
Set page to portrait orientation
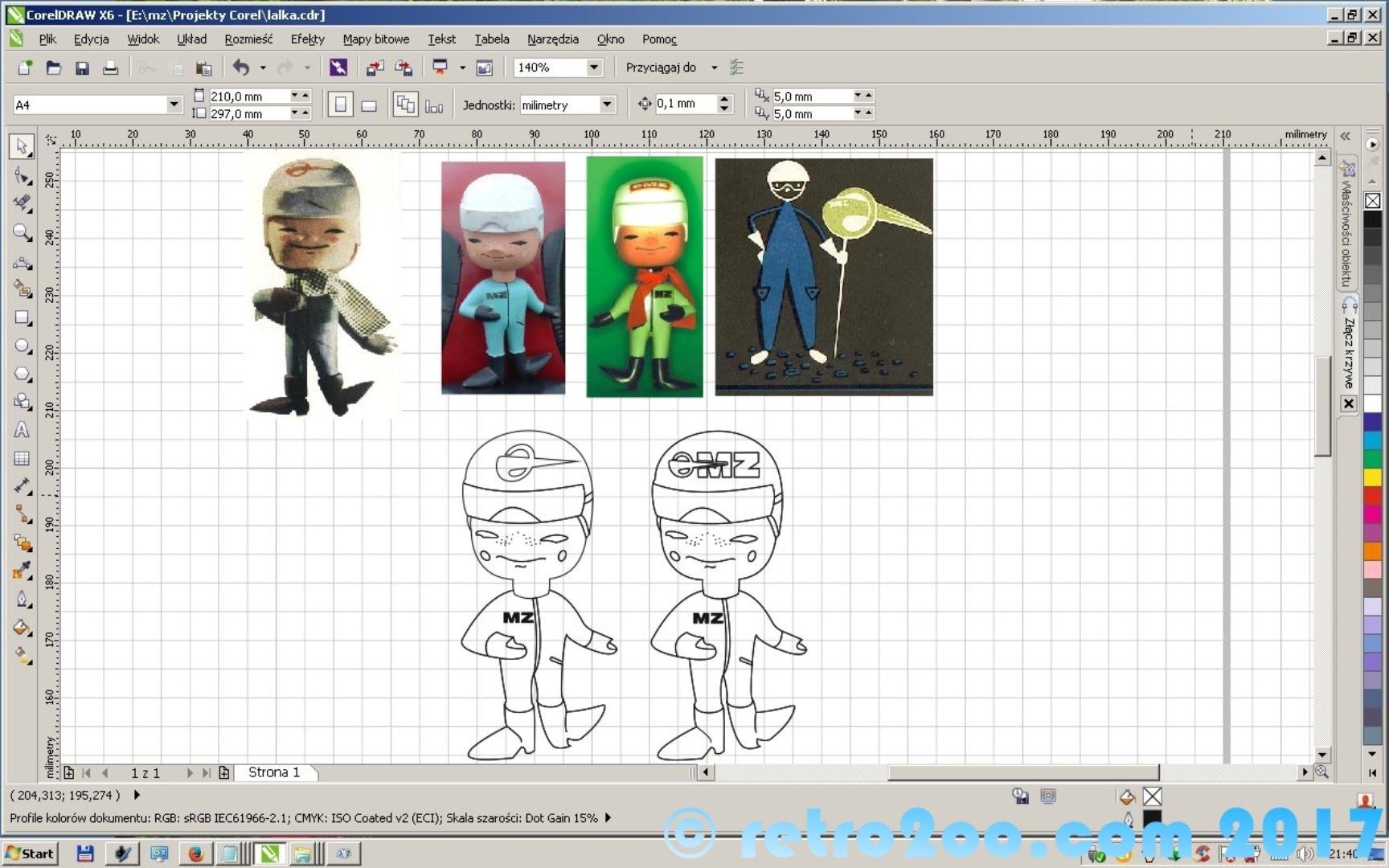click(x=341, y=105)
